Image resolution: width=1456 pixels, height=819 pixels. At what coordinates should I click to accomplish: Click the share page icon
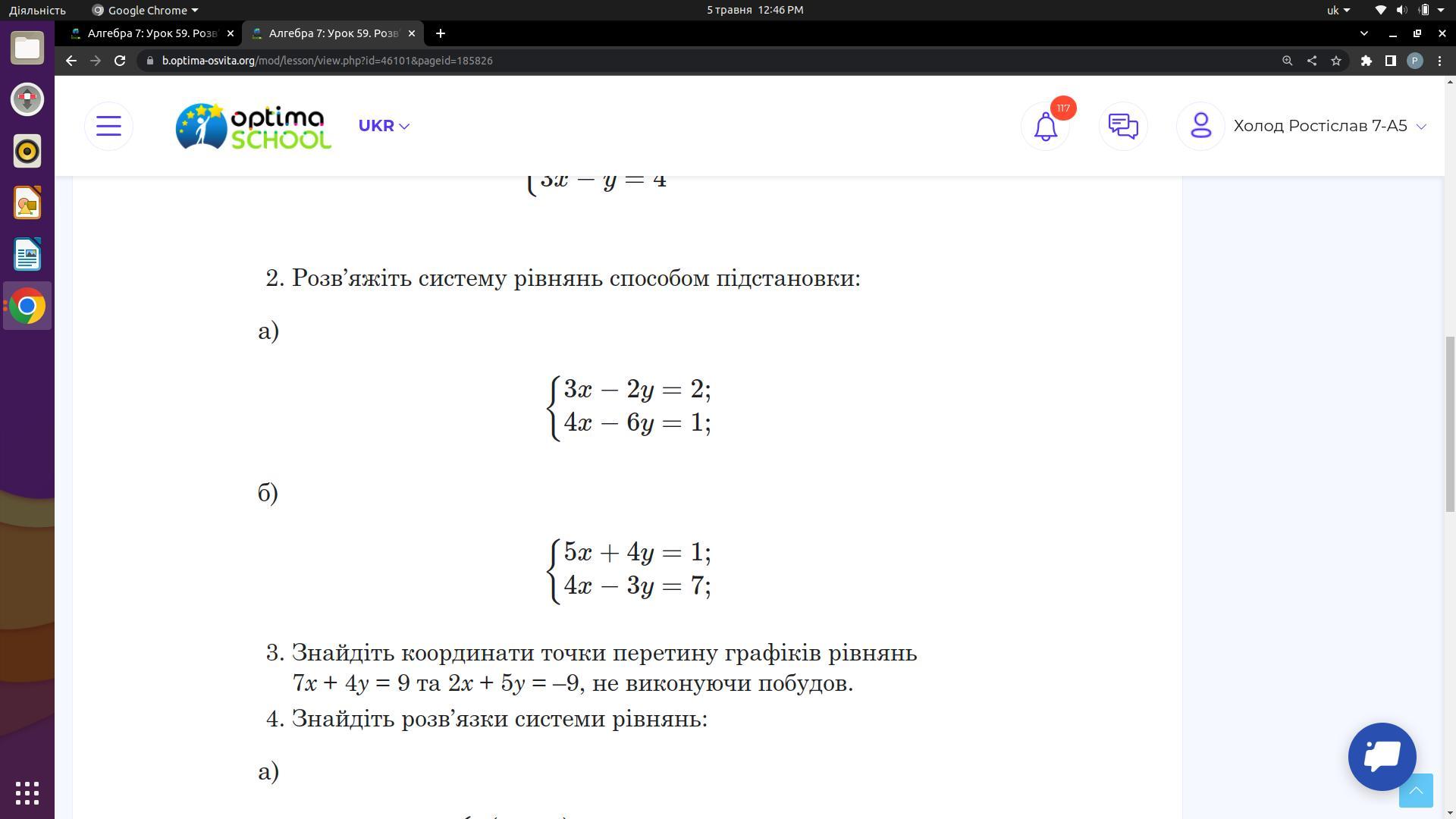click(x=1311, y=61)
